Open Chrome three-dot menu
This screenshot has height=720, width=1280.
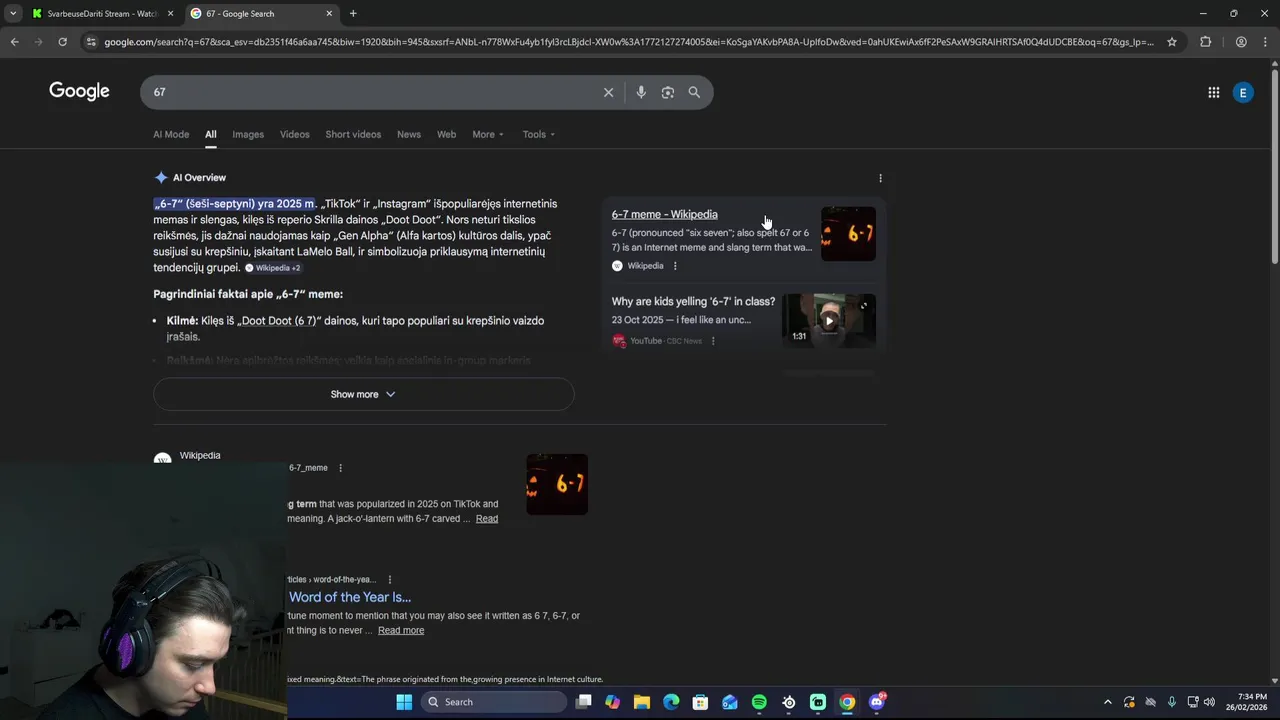click(x=1265, y=42)
